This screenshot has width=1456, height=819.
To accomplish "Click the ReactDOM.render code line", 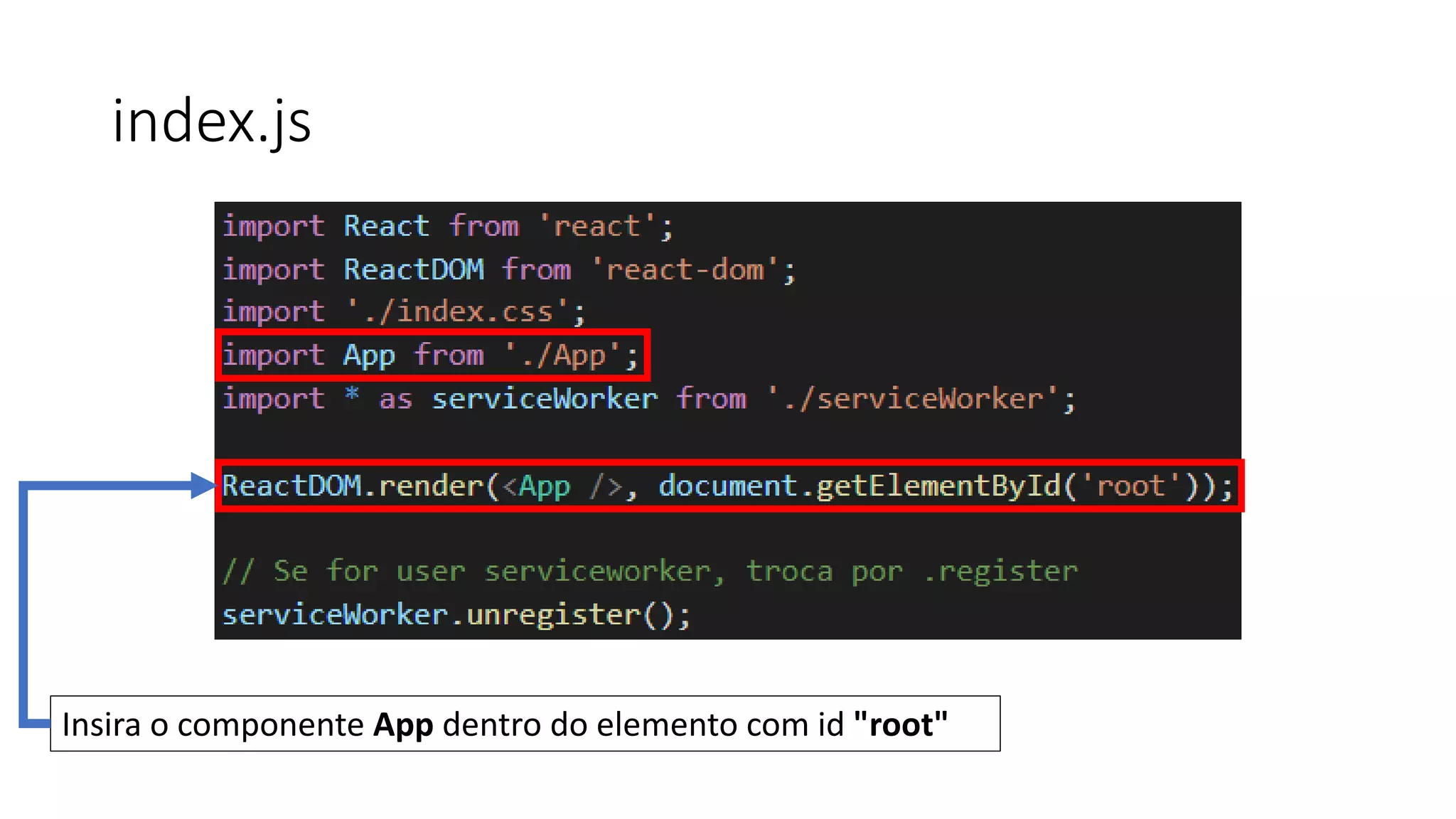I will click(728, 486).
